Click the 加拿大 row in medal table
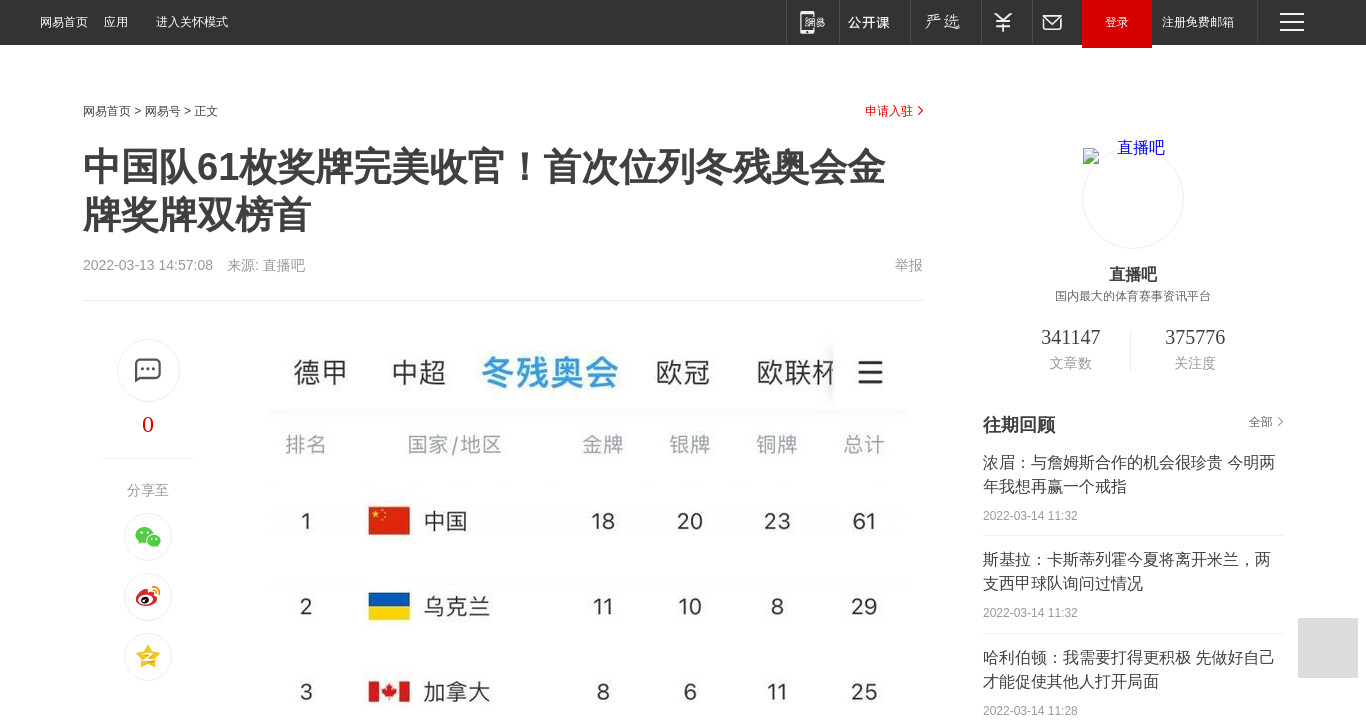The width and height of the screenshot is (1366, 728). (x=589, y=691)
